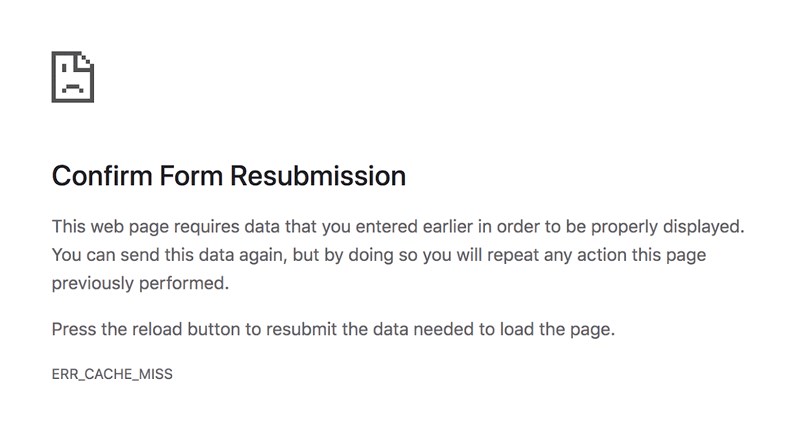The width and height of the screenshot is (795, 436).
Task: Click the word Form in the heading
Action: click(x=191, y=176)
